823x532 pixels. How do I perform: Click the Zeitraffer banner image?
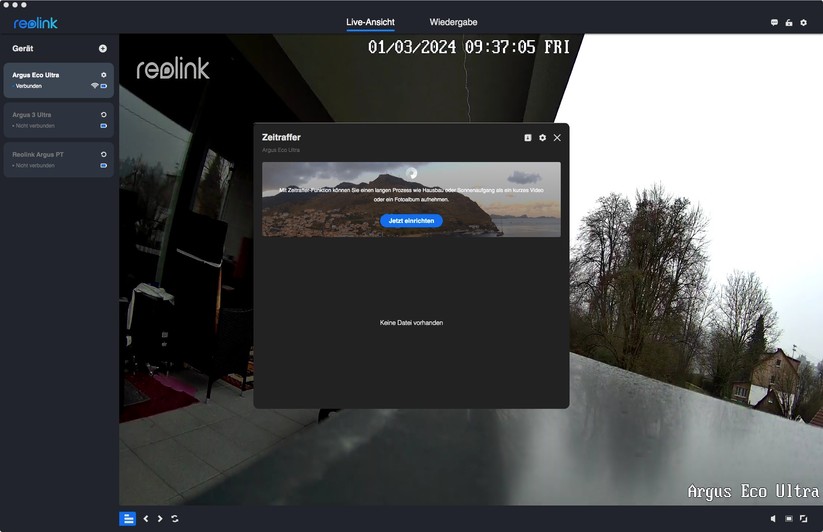[412, 199]
